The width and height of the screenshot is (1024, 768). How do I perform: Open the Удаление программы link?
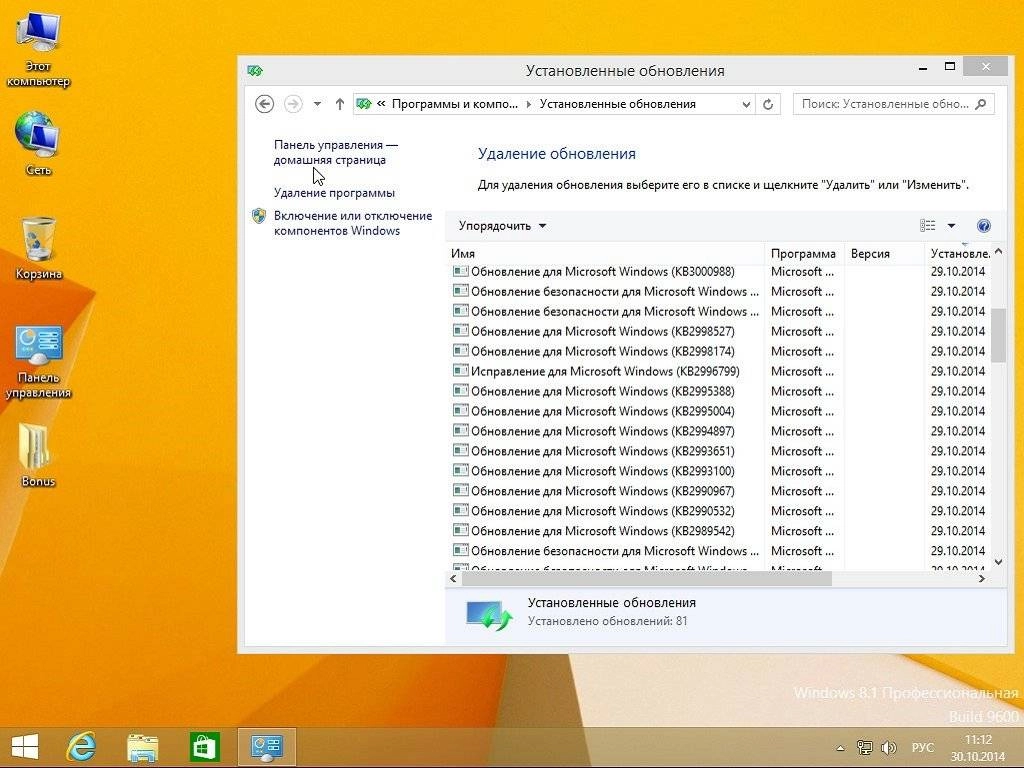[334, 193]
